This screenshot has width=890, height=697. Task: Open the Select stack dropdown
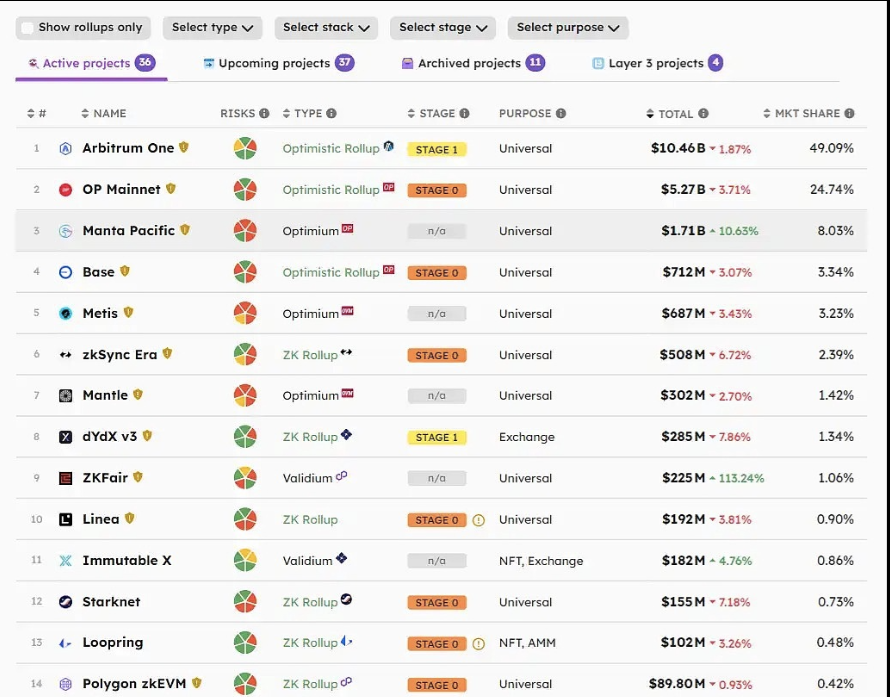(x=326, y=28)
